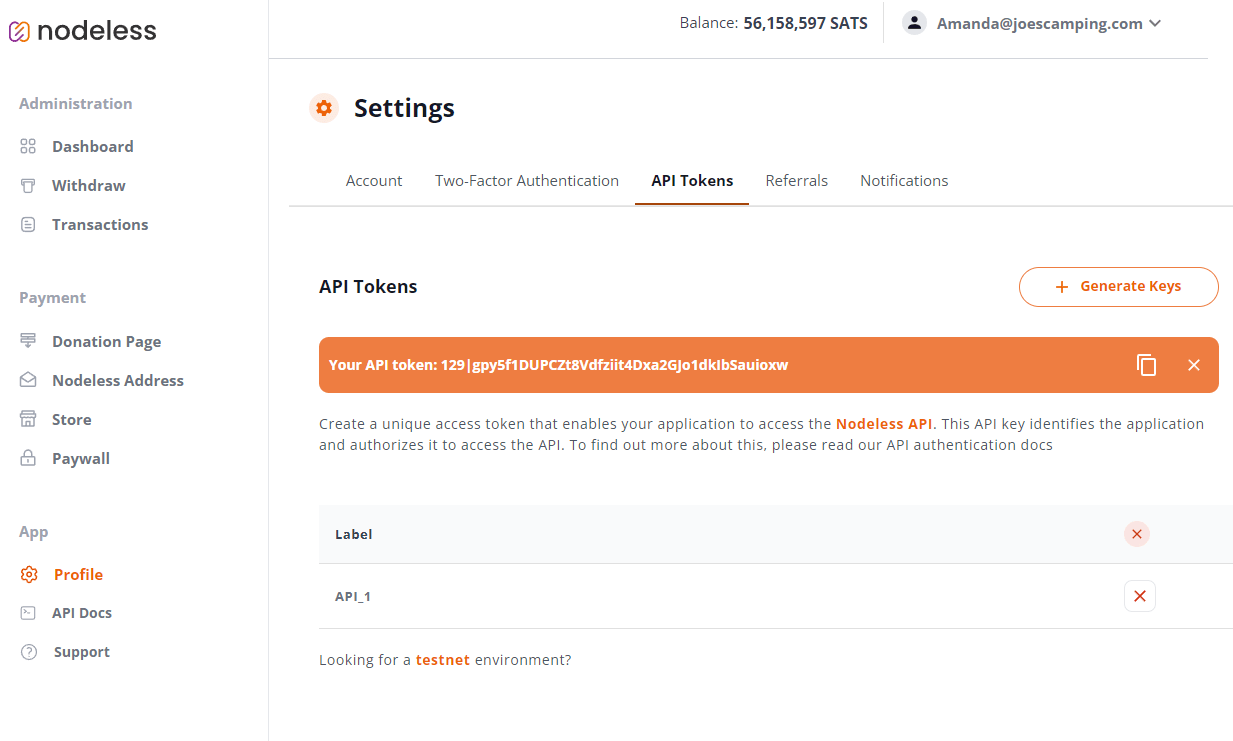Click the balance 56,158,597 SATS
The width and height of the screenshot is (1233, 741).
[x=806, y=23]
